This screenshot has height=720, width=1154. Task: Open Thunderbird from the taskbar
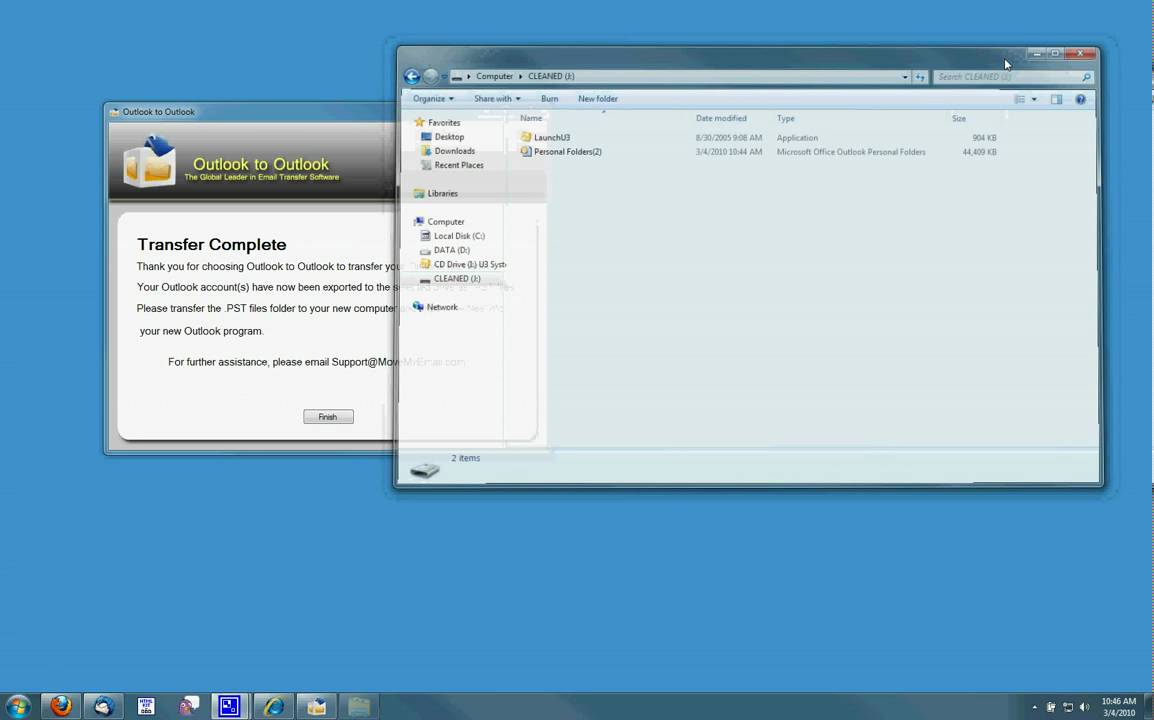pos(104,706)
